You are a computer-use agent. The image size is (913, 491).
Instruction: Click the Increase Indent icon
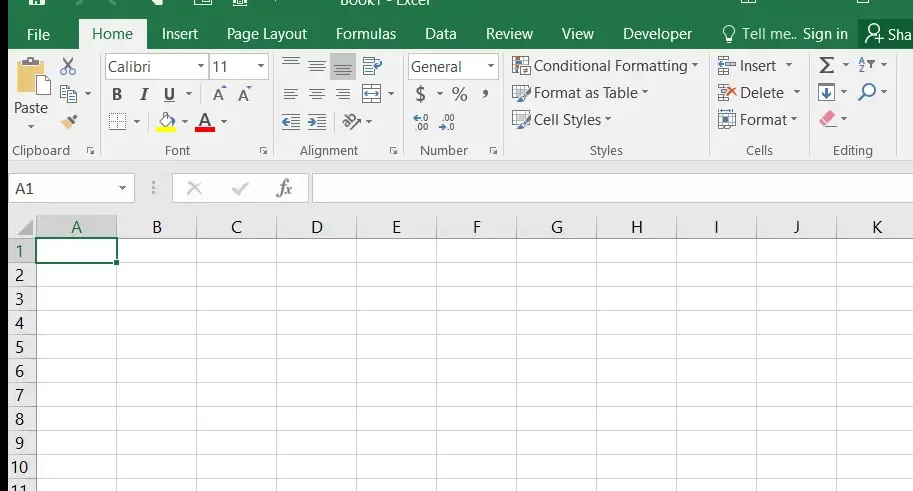tap(317, 122)
